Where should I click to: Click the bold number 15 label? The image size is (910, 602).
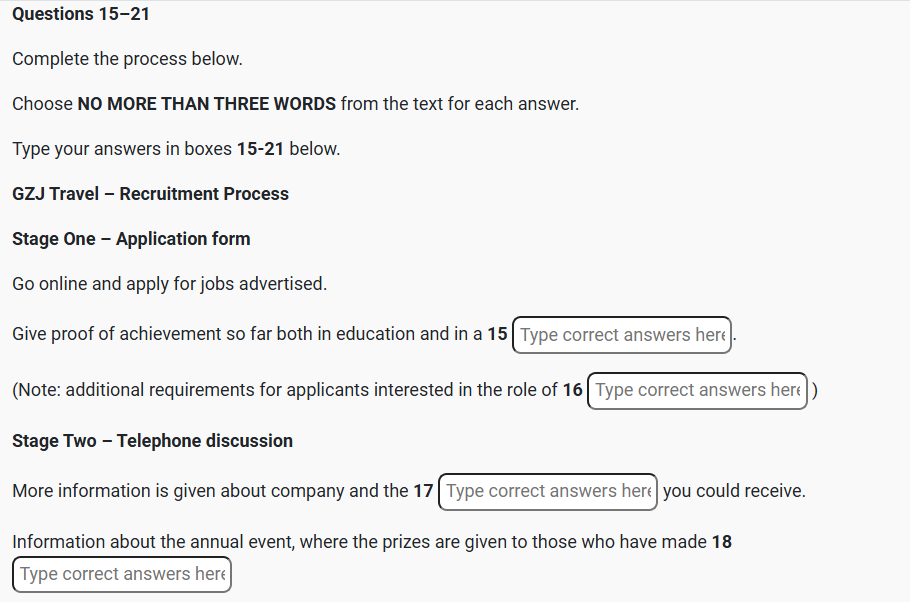497,334
